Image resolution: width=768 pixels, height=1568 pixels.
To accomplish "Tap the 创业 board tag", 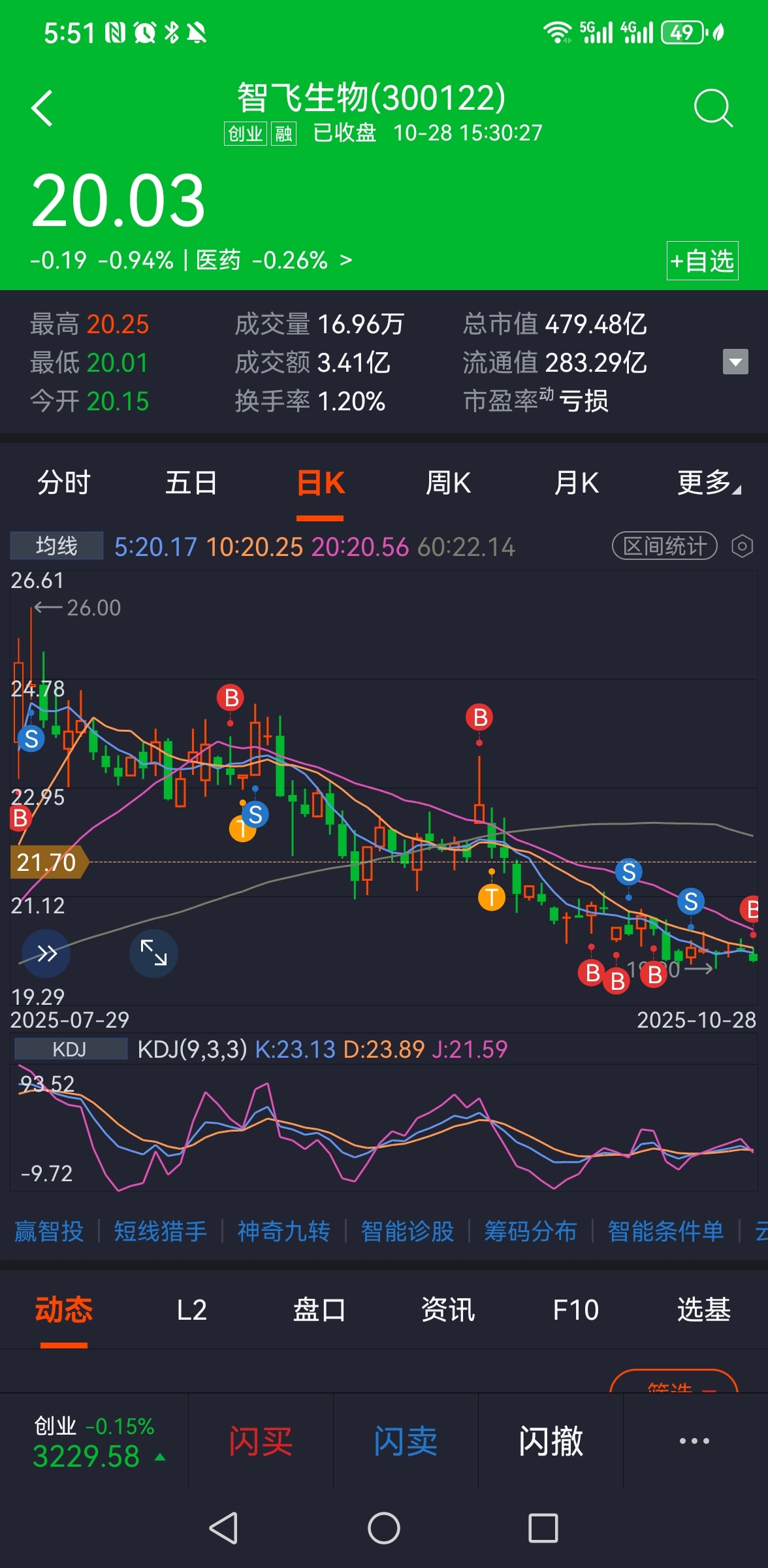I will (246, 134).
